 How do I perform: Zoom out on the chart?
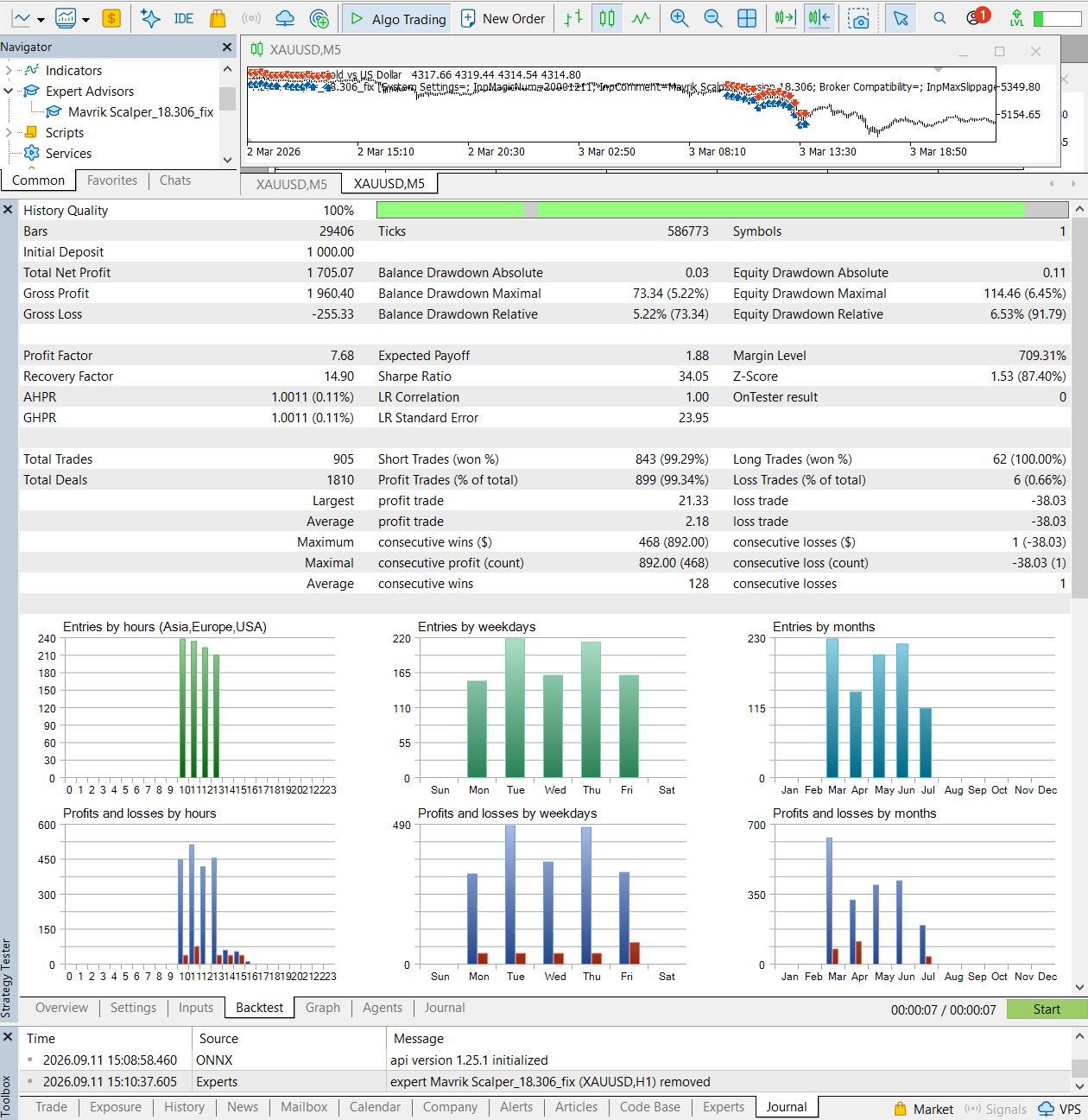pos(713,18)
